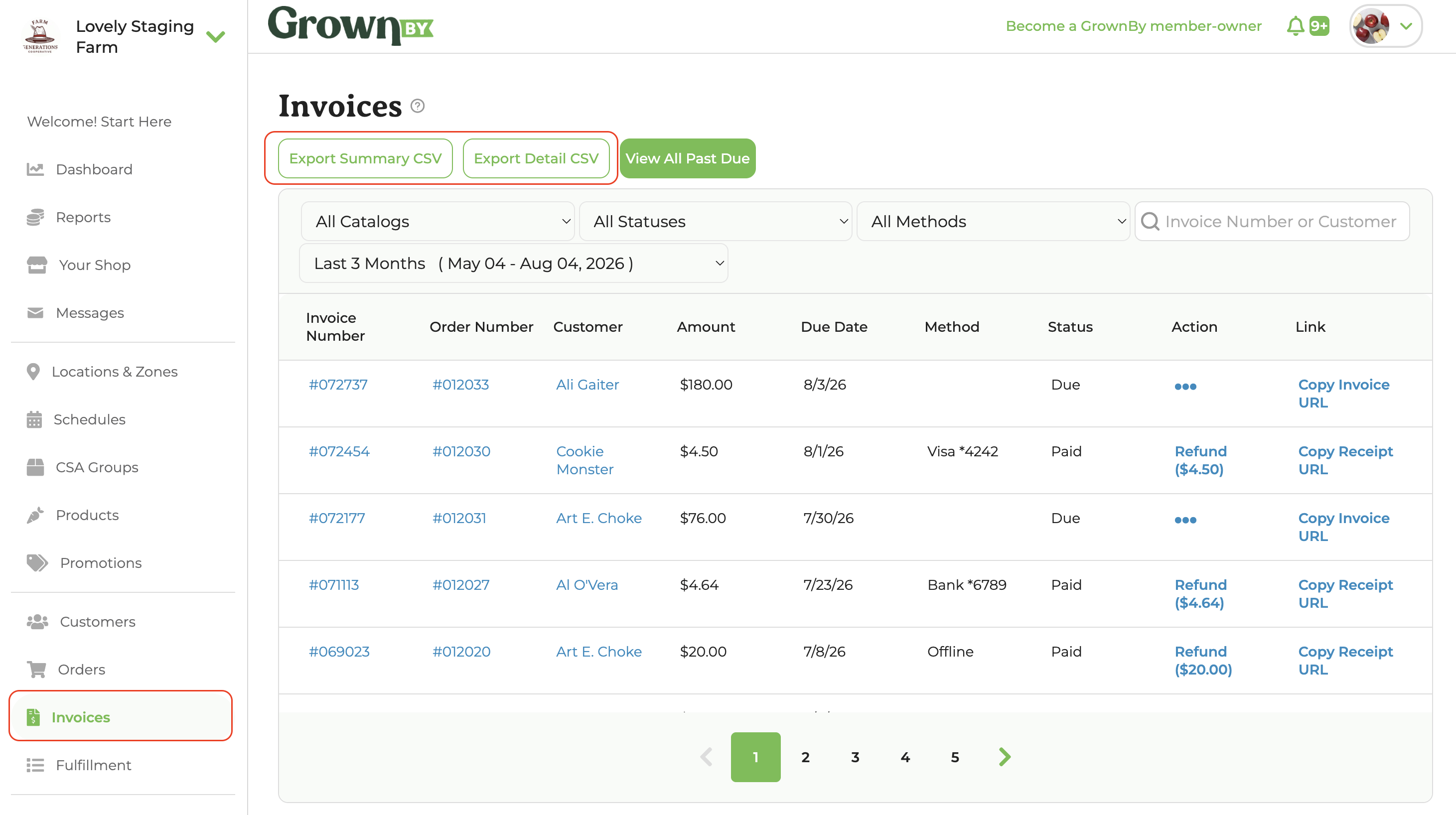Click Become a GrownBy member-owner link

[1133, 26]
